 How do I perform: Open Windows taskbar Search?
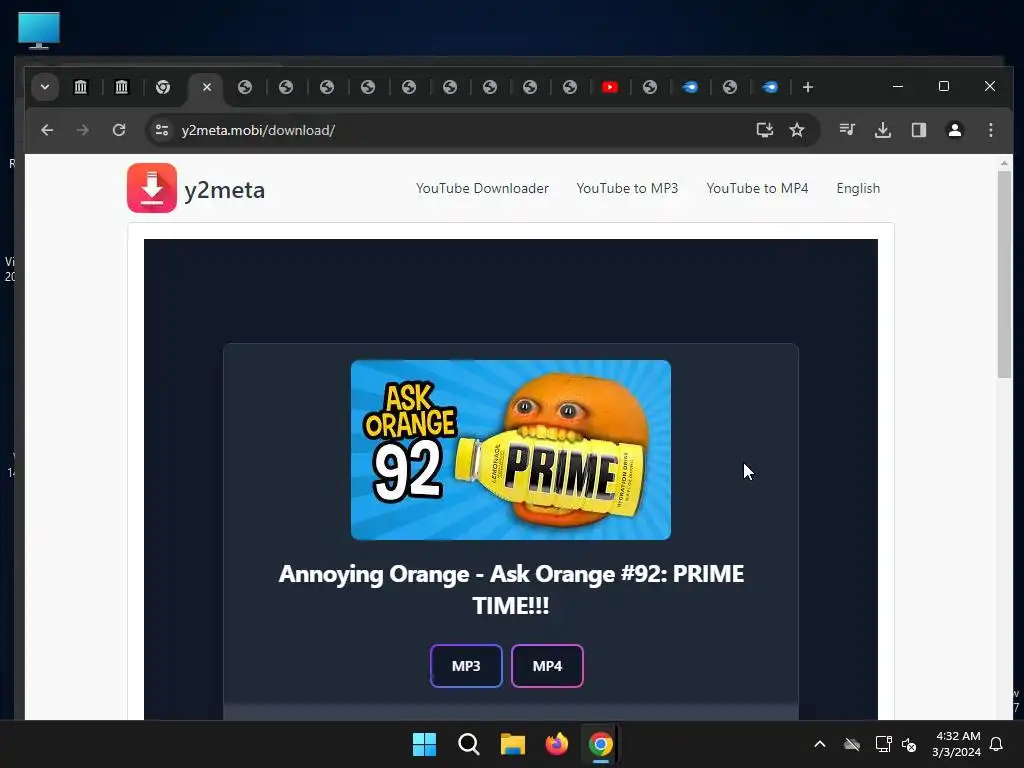468,744
